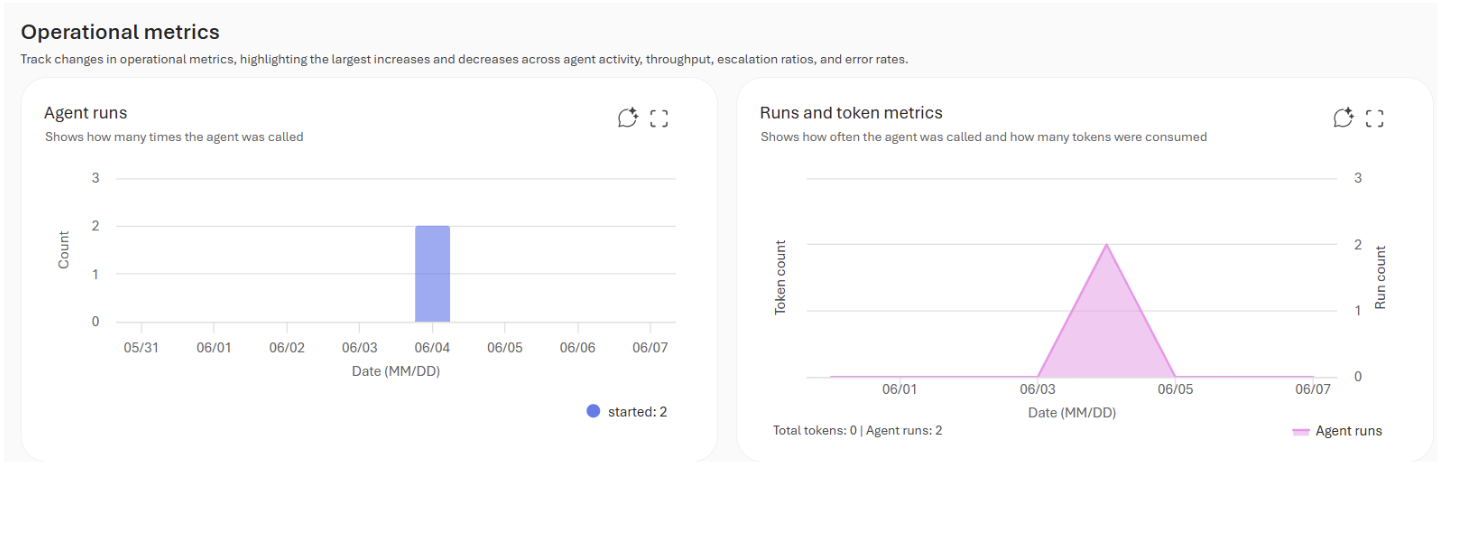
Task: Open AI insights icon on Agent runs card
Action: click(628, 119)
